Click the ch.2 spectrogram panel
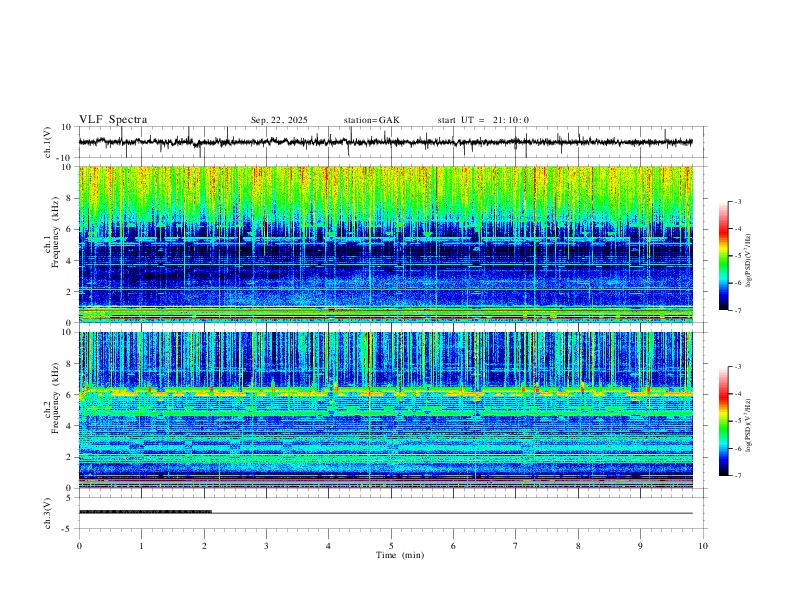 pos(385,410)
